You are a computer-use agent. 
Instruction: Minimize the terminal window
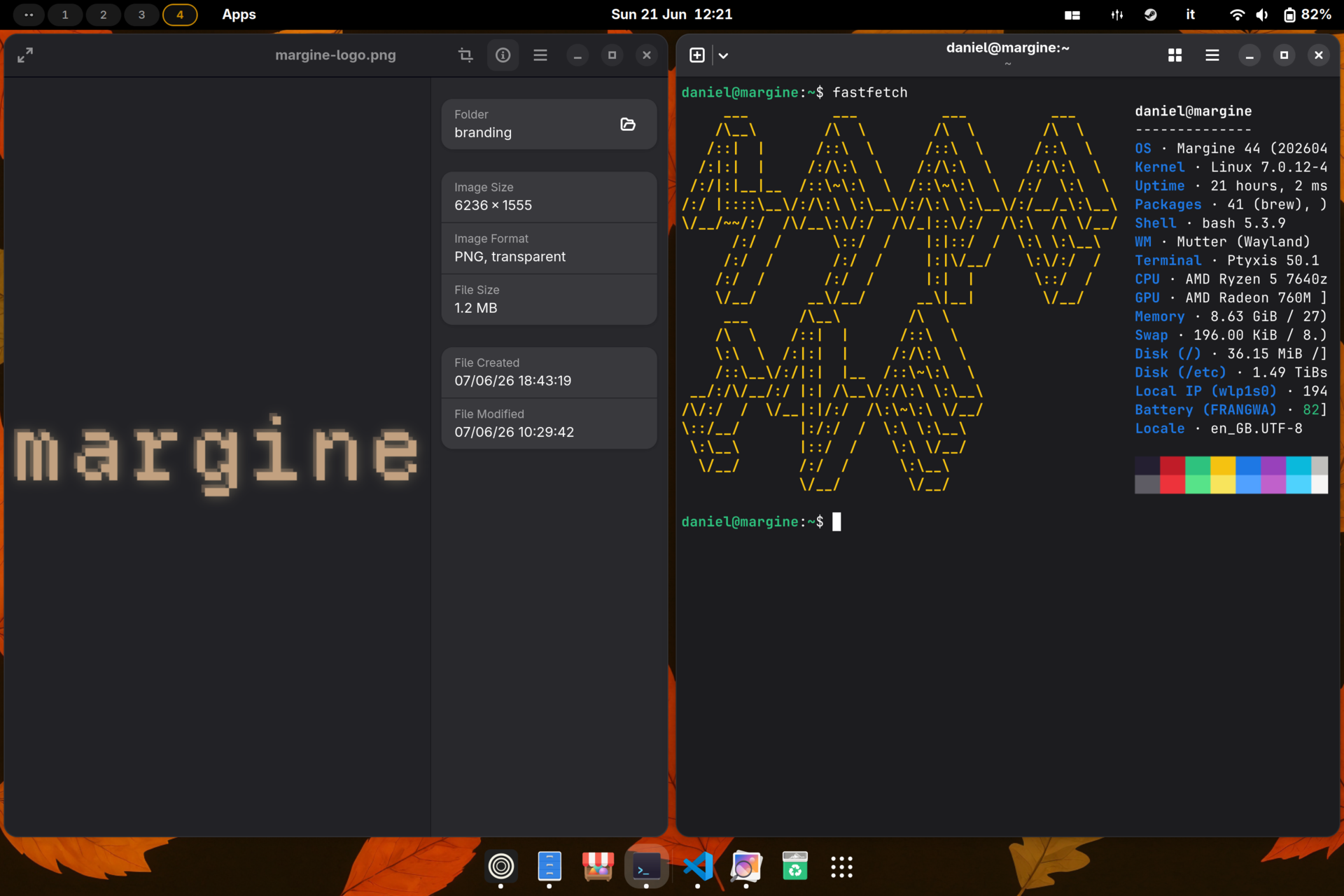tap(1249, 55)
